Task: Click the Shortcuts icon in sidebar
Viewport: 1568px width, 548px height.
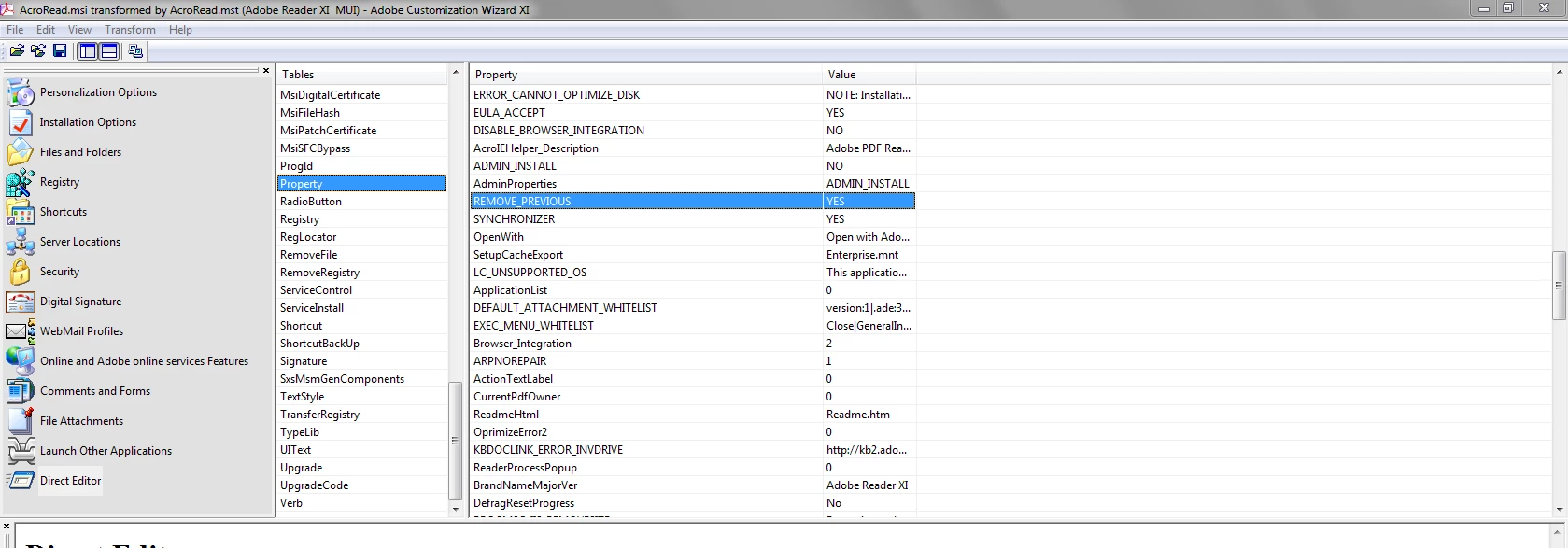Action: (20, 212)
